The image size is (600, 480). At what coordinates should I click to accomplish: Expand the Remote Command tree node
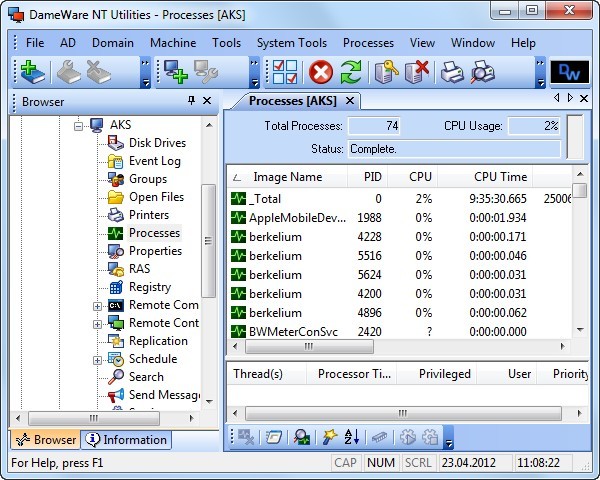[97, 306]
